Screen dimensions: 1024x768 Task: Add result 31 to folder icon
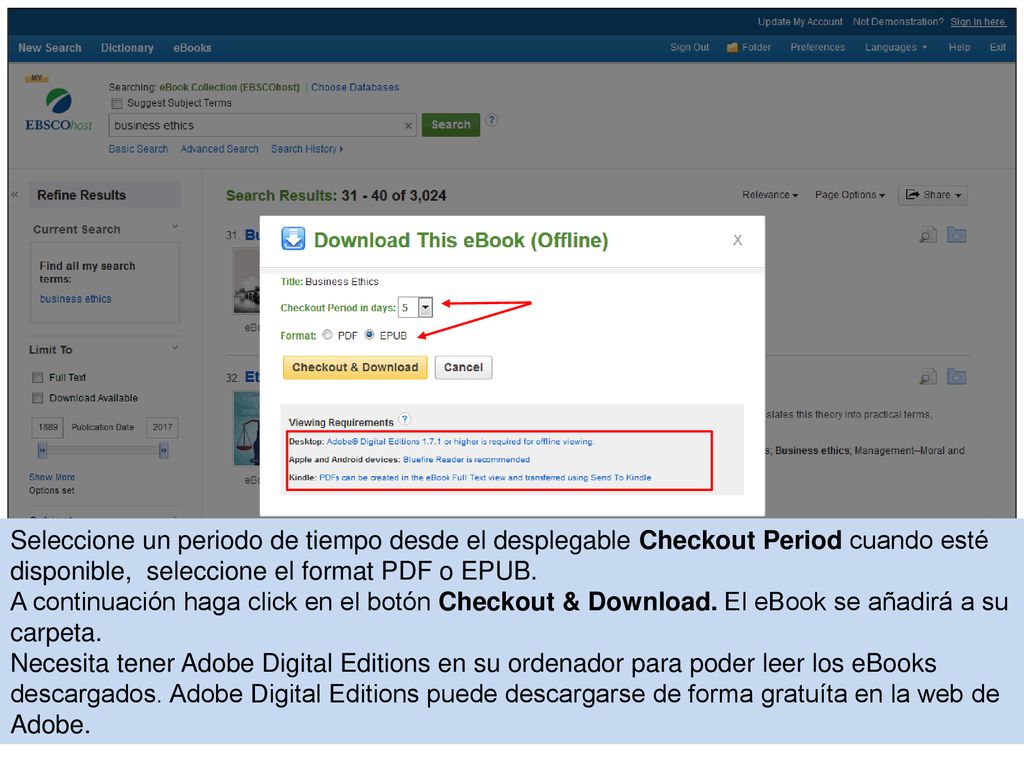coord(957,235)
